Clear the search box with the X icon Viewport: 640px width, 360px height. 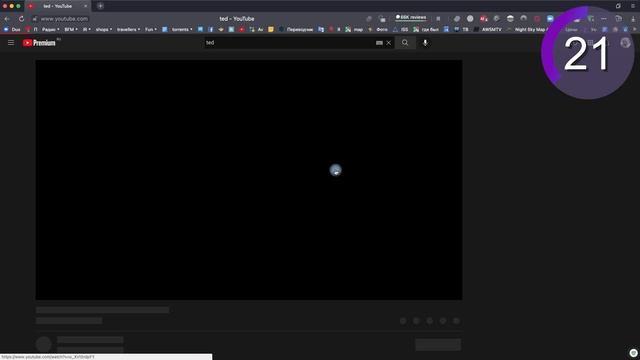point(389,42)
